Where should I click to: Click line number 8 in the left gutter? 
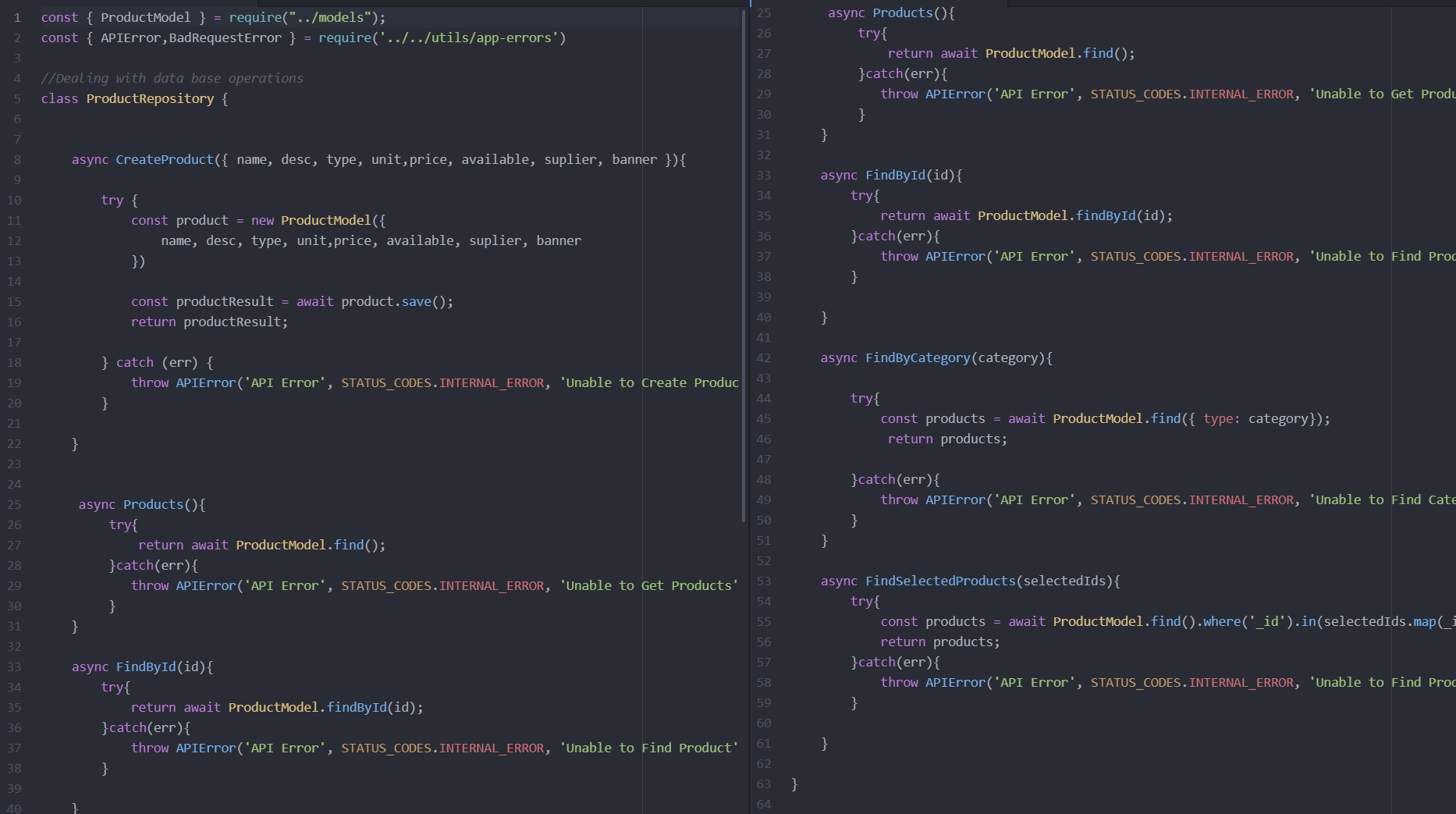[x=17, y=159]
